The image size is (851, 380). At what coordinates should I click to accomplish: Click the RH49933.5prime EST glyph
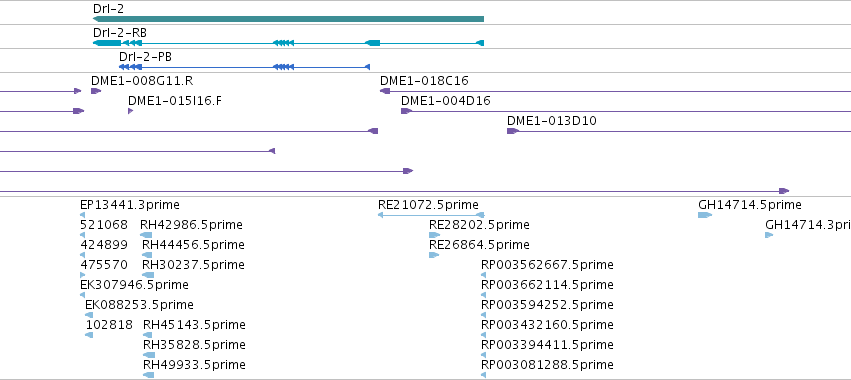(148, 375)
